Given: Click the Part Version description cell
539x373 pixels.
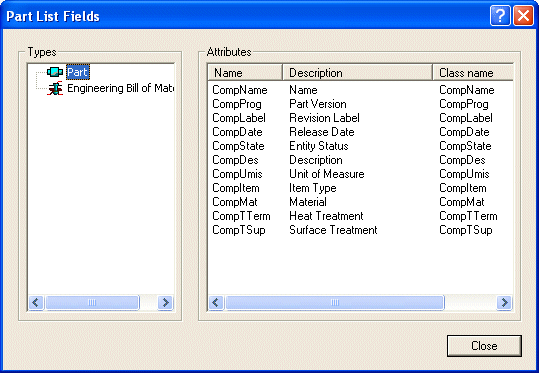Looking at the screenshot, I should 318,104.
